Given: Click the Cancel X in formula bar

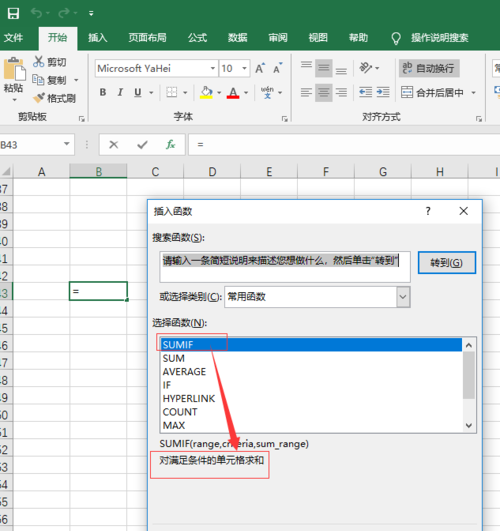Looking at the screenshot, I should click(113, 145).
